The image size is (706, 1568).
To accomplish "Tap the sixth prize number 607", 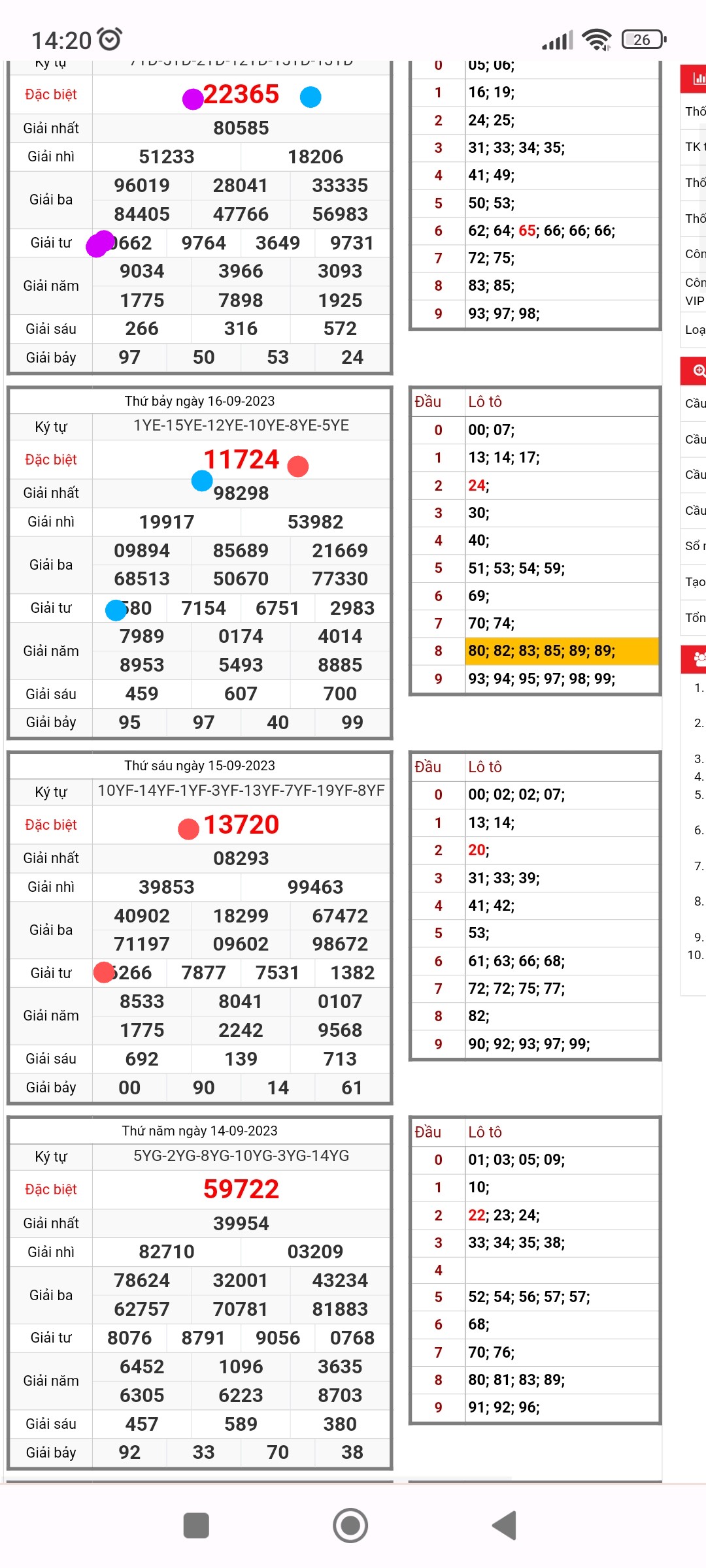I will coord(241,694).
